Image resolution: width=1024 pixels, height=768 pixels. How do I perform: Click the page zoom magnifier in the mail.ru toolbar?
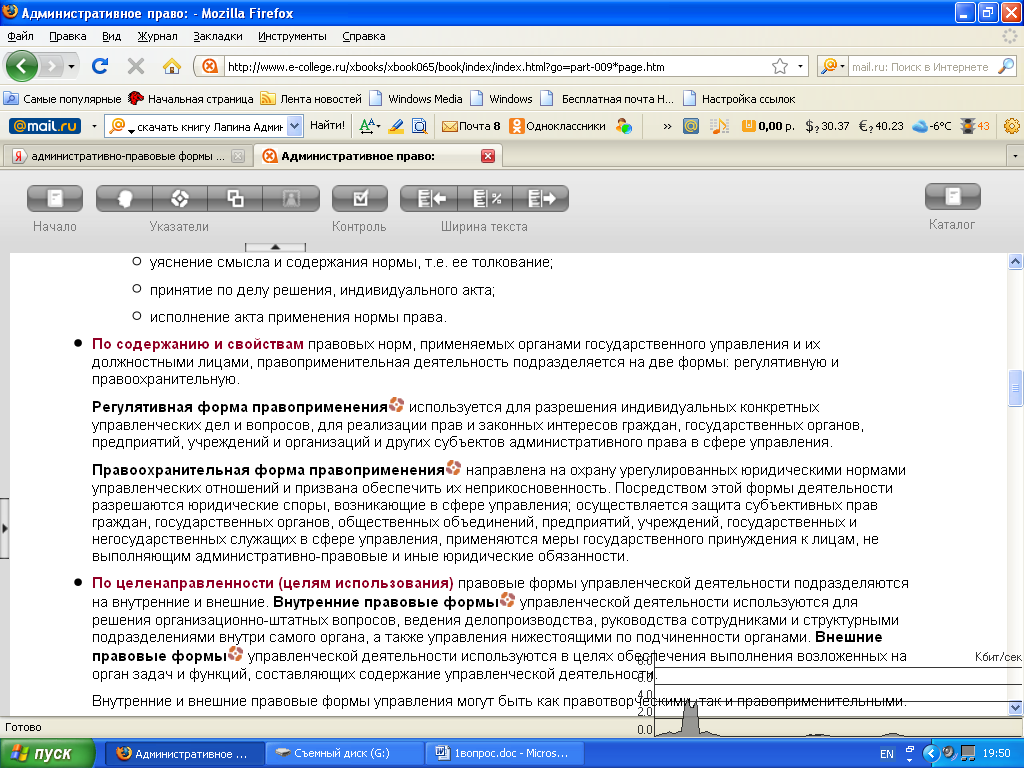coord(420,126)
